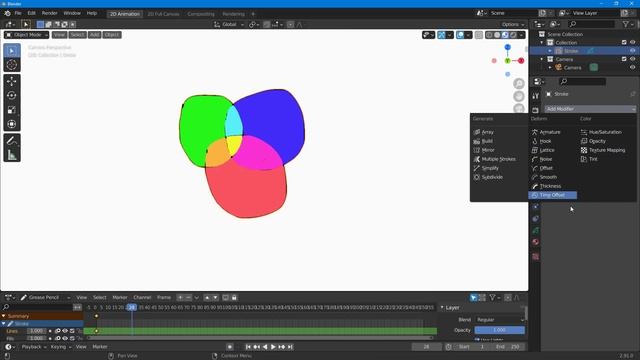Click the pan hand viewport icon
This screenshot has width=640, height=360.
tap(519, 96)
